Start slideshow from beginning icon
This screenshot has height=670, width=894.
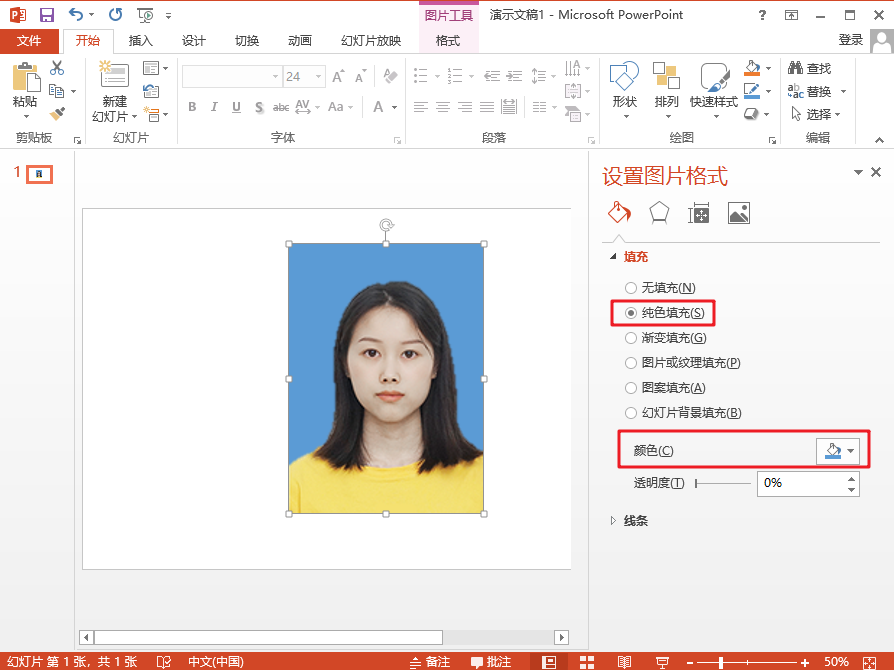click(145, 15)
